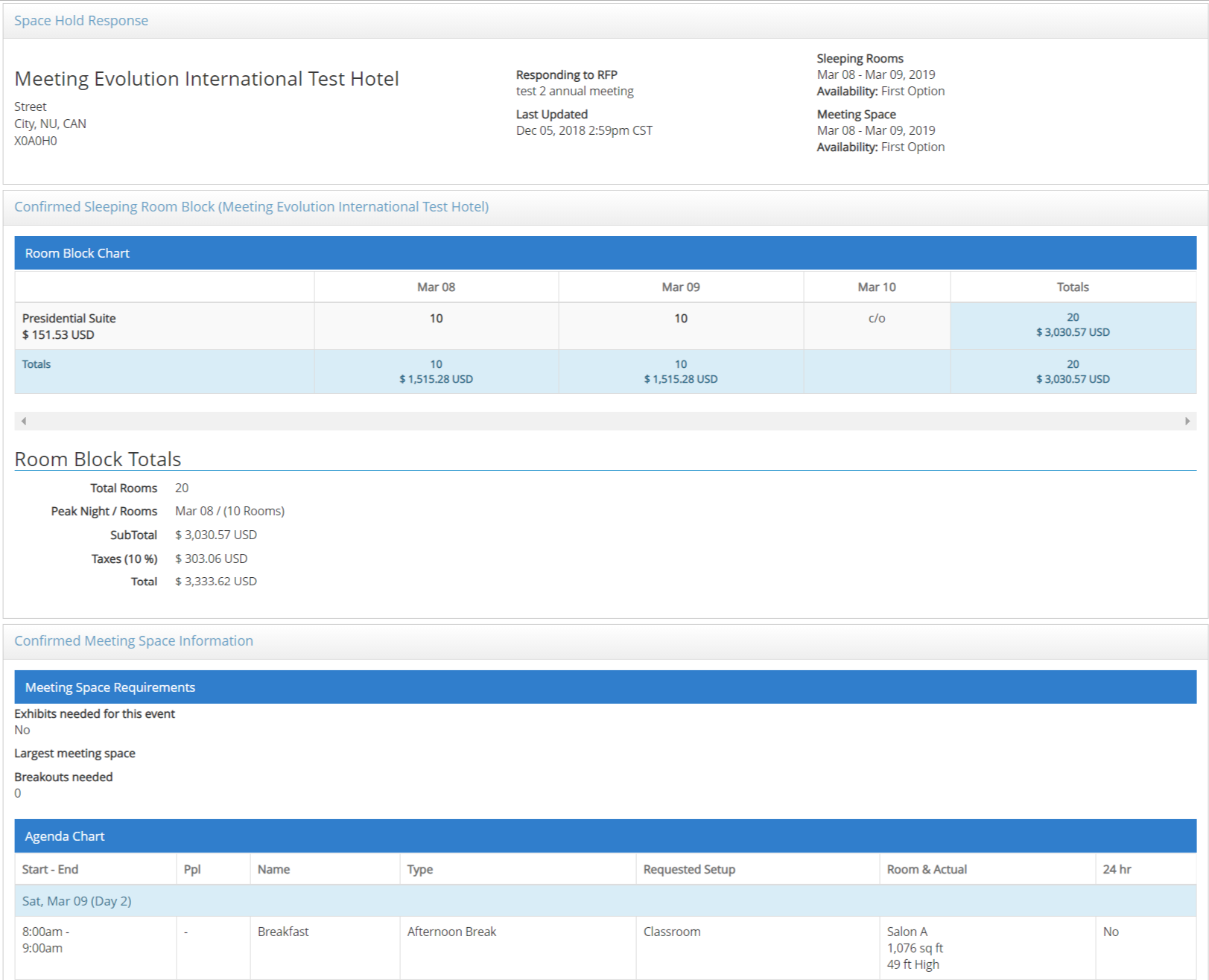Click the right arrow of the horizontal scrollbar
This screenshot has height=980, width=1209.
click(1187, 421)
